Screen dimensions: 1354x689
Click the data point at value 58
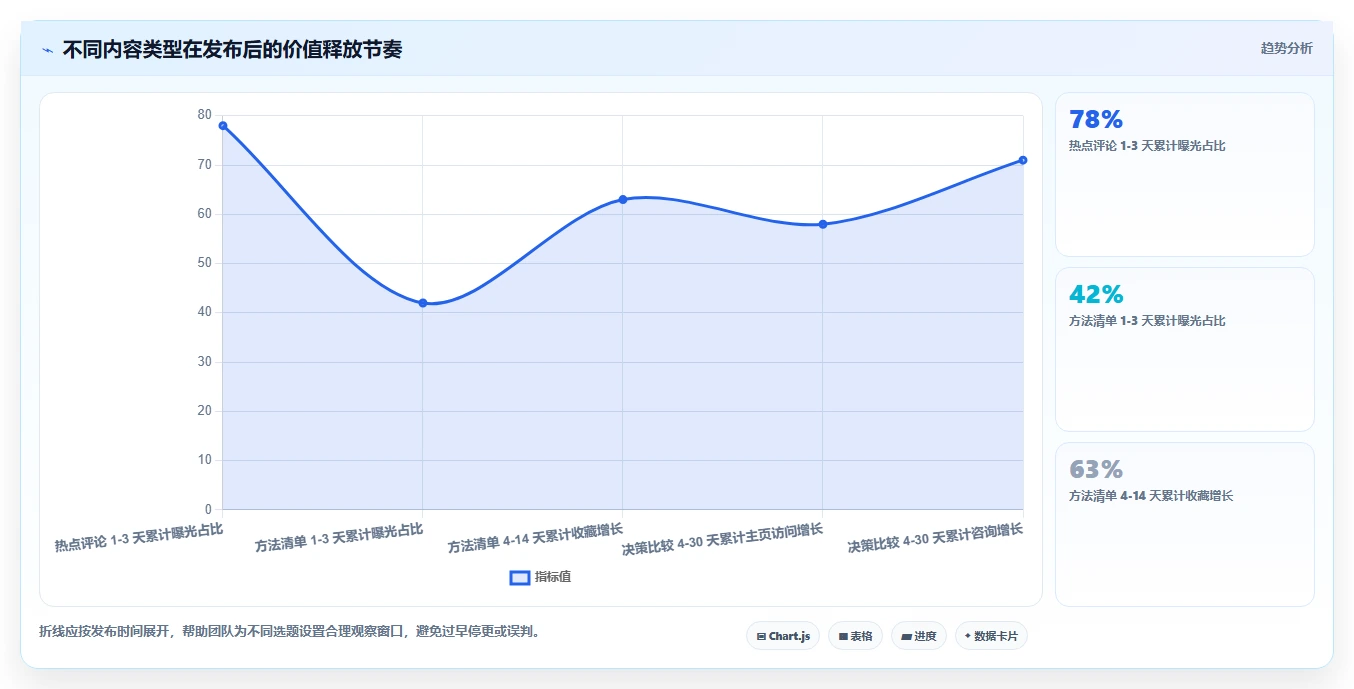click(823, 224)
